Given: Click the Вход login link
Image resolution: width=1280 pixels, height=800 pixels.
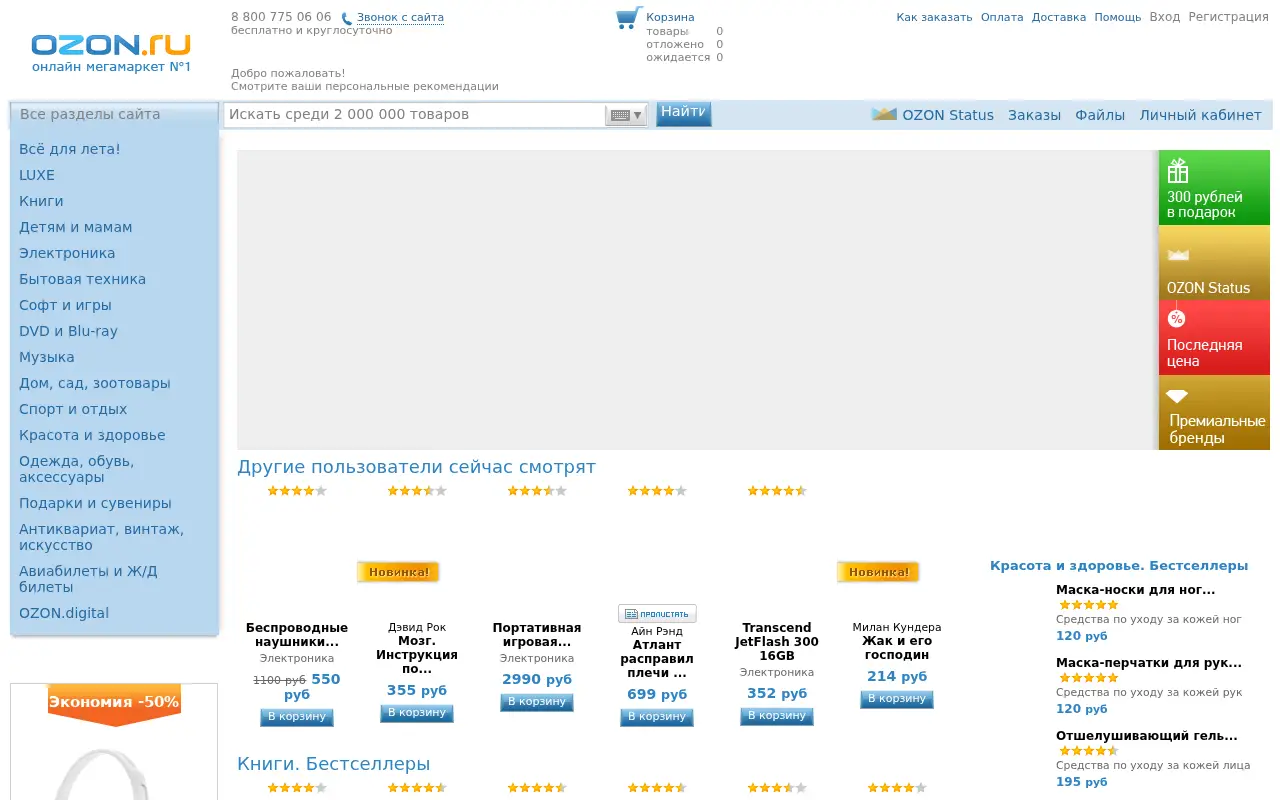Looking at the screenshot, I should pos(1165,17).
